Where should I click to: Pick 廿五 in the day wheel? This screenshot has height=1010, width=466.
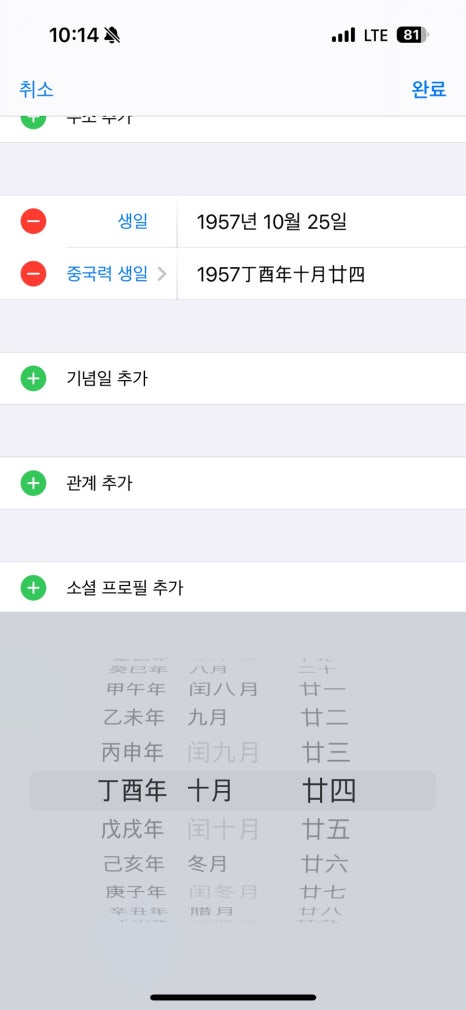coord(325,829)
